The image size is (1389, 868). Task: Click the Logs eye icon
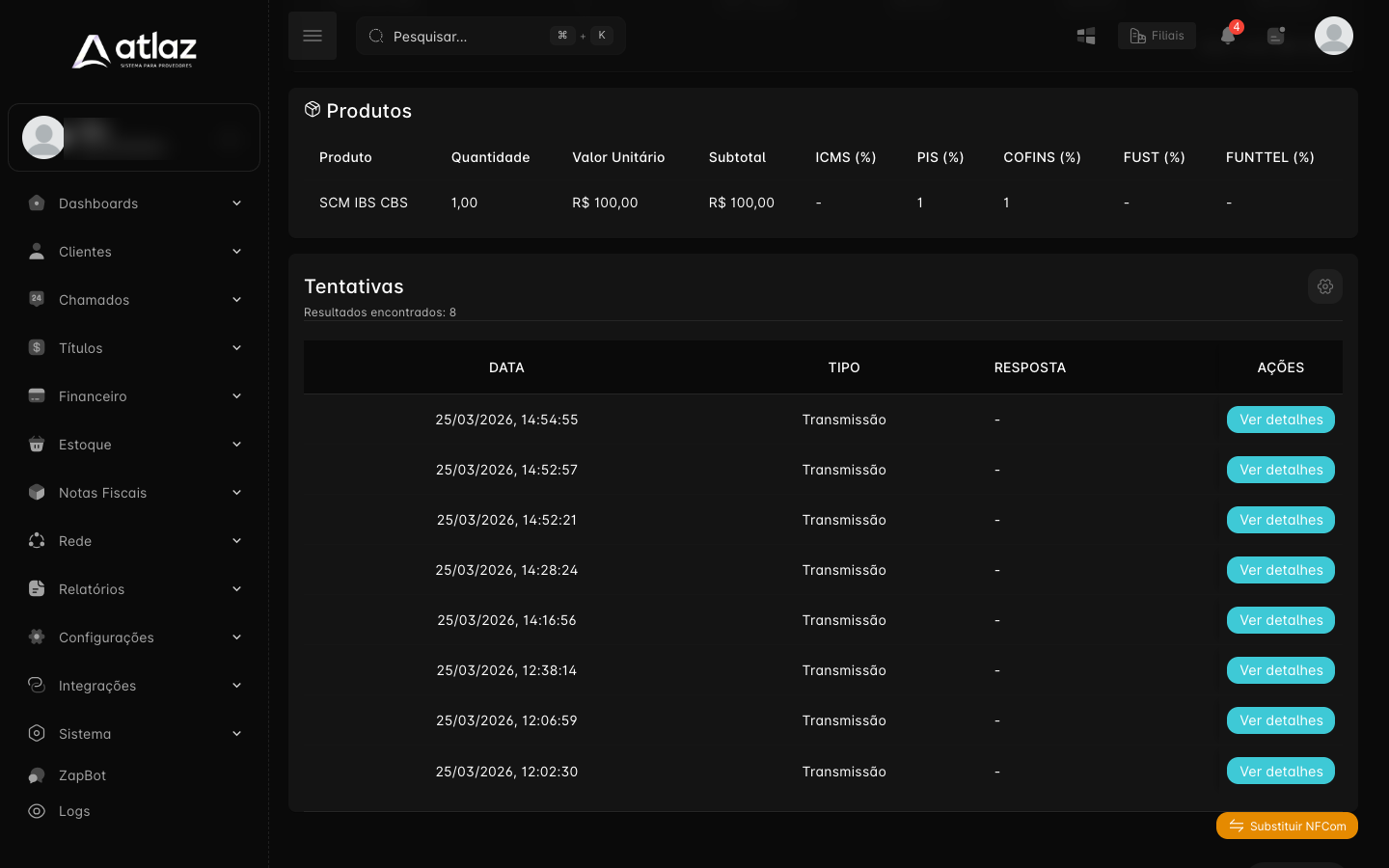37,811
